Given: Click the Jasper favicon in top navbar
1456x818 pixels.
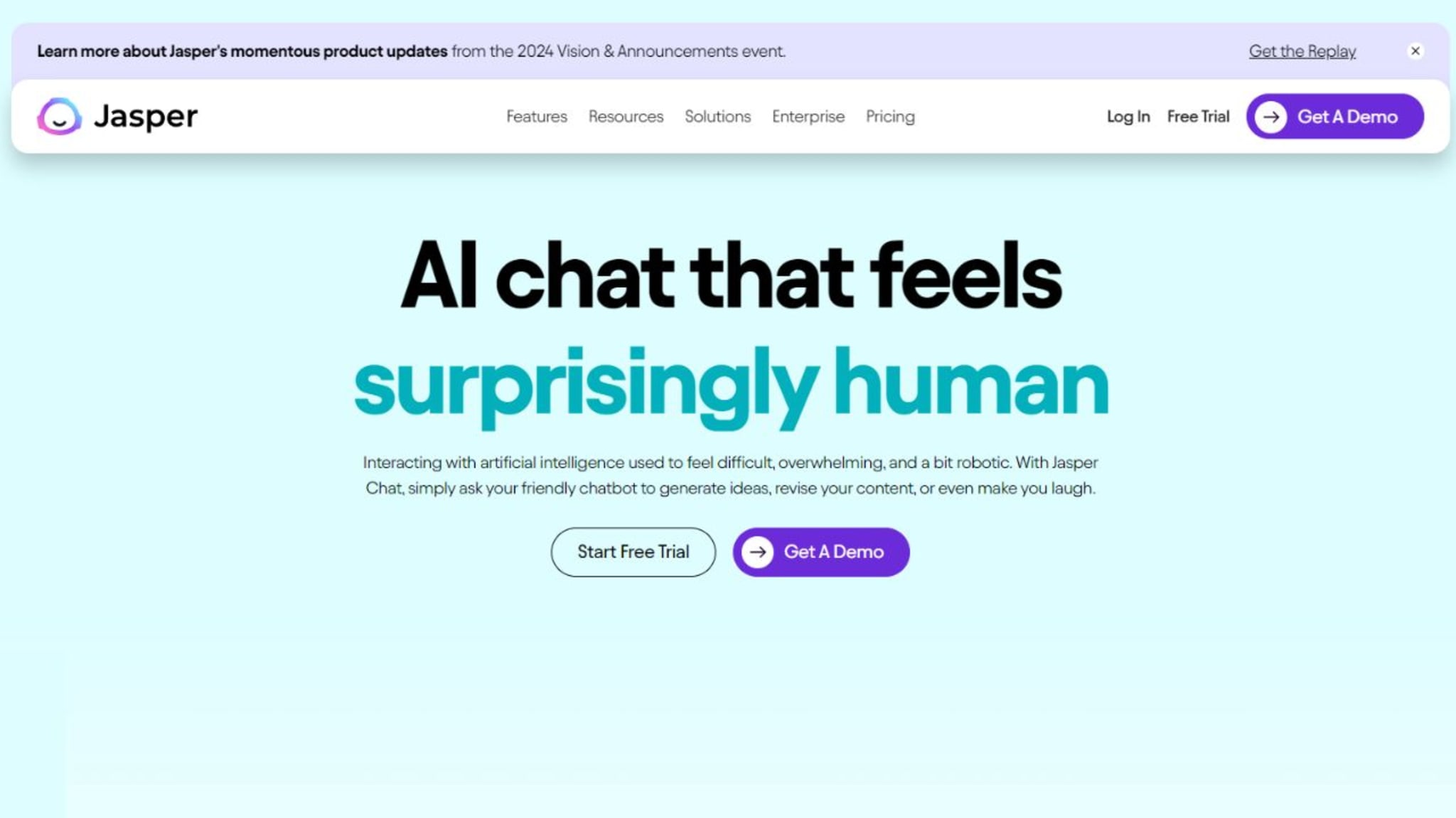Looking at the screenshot, I should tap(57, 116).
